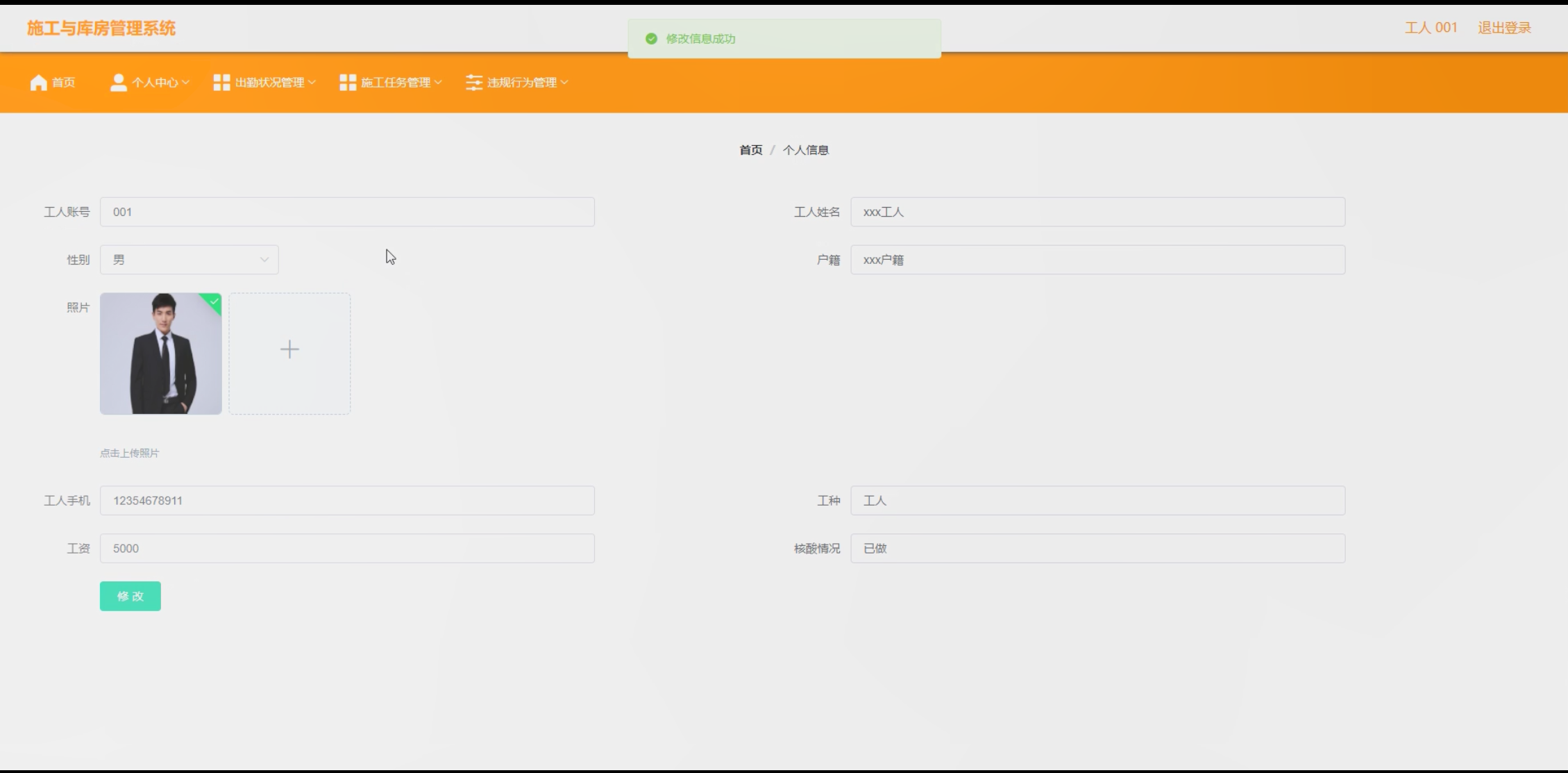Click the 工人 001 user link
The image size is (1568, 773).
click(1431, 28)
